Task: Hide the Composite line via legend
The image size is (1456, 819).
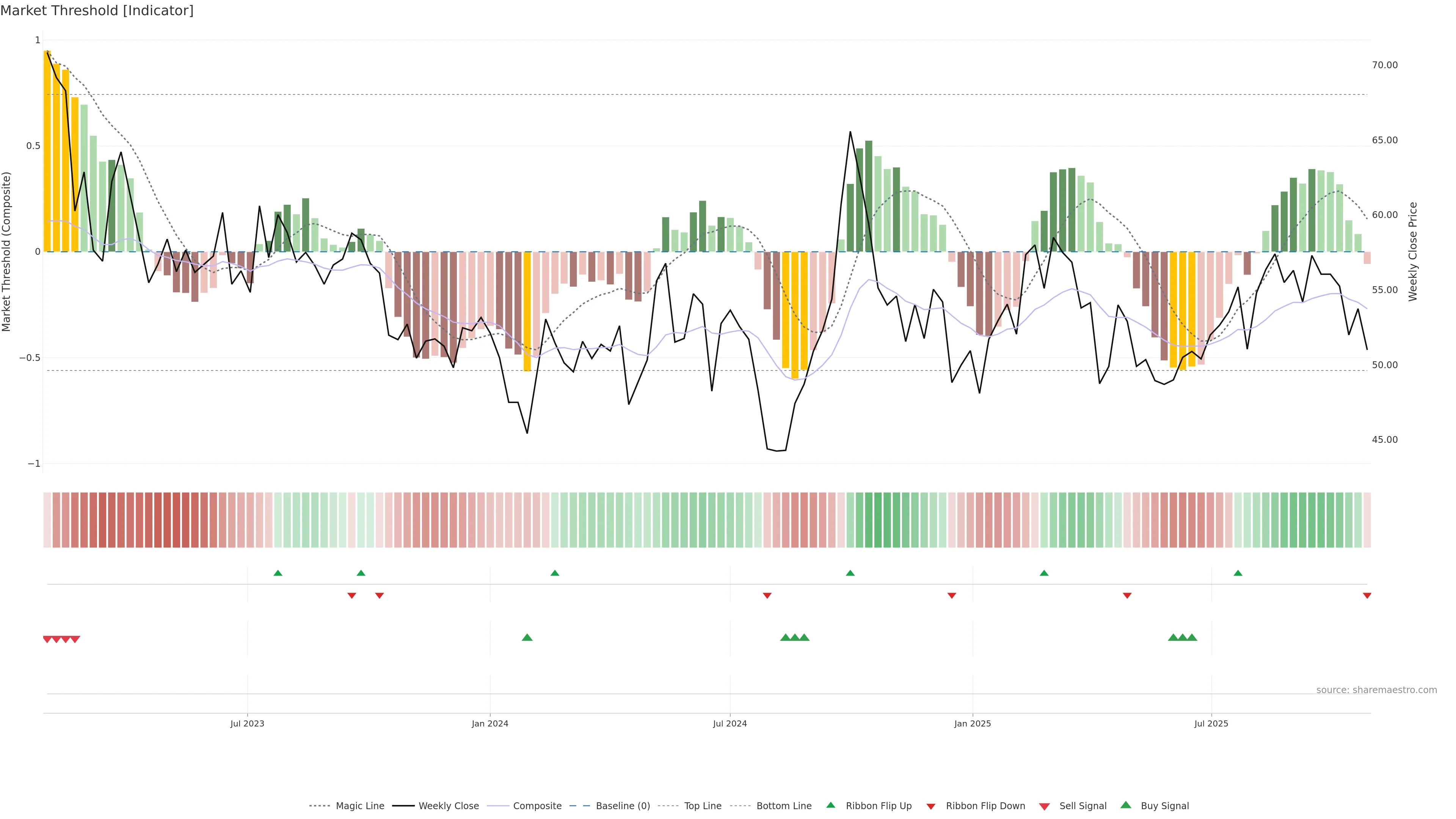Action: 537,805
